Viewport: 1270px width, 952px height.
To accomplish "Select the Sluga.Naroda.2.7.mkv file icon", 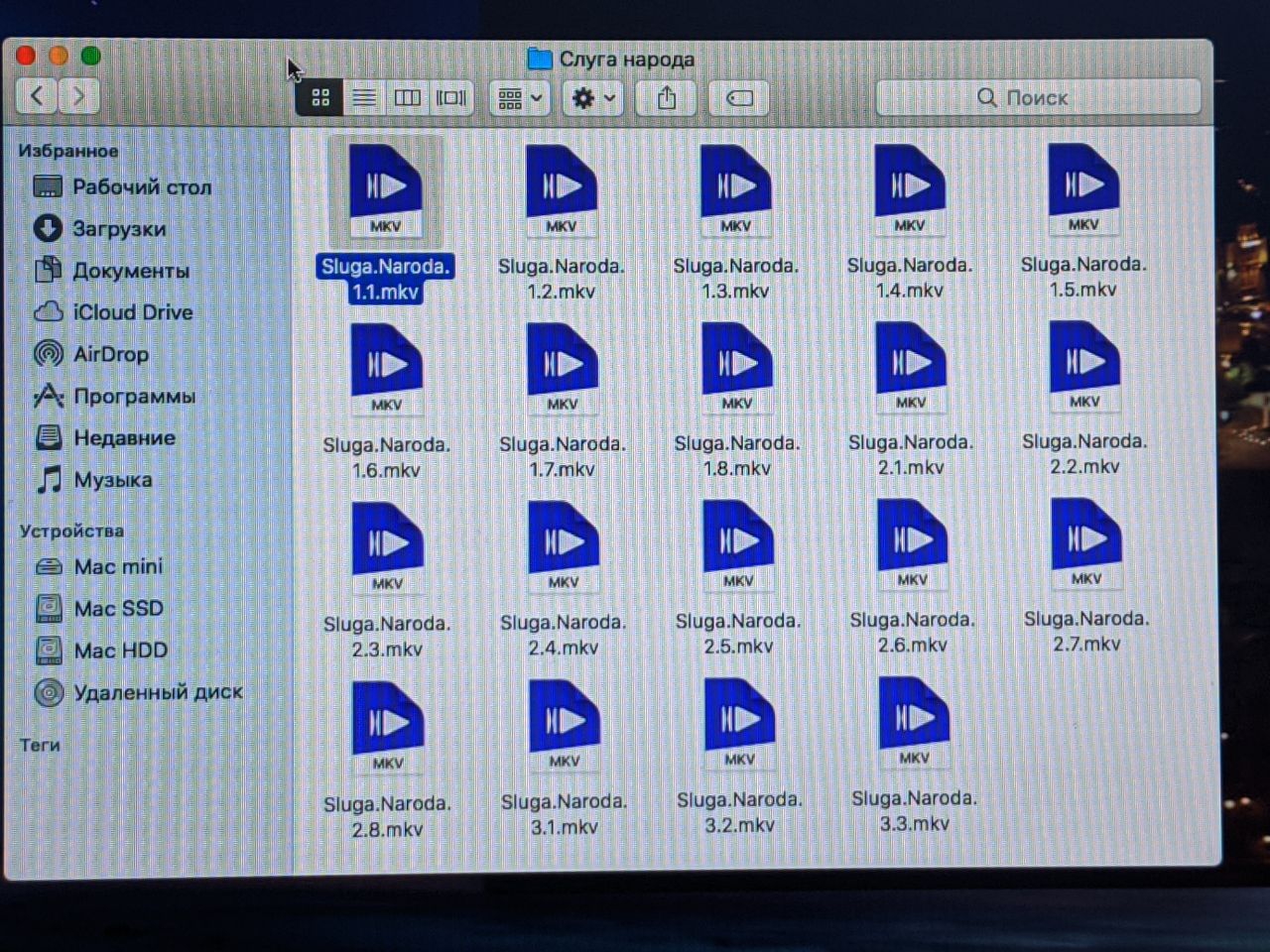I will (1085, 544).
